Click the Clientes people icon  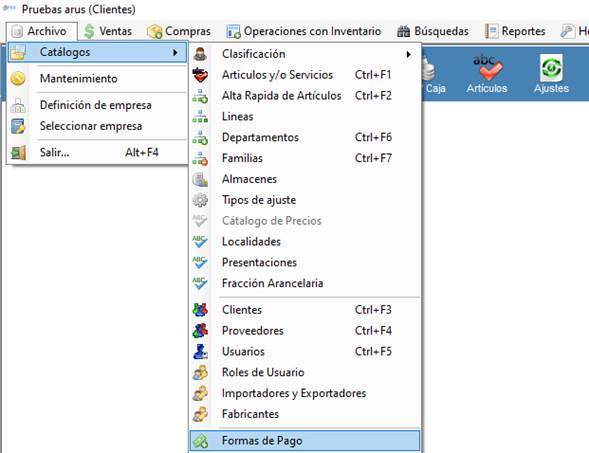(x=200, y=310)
